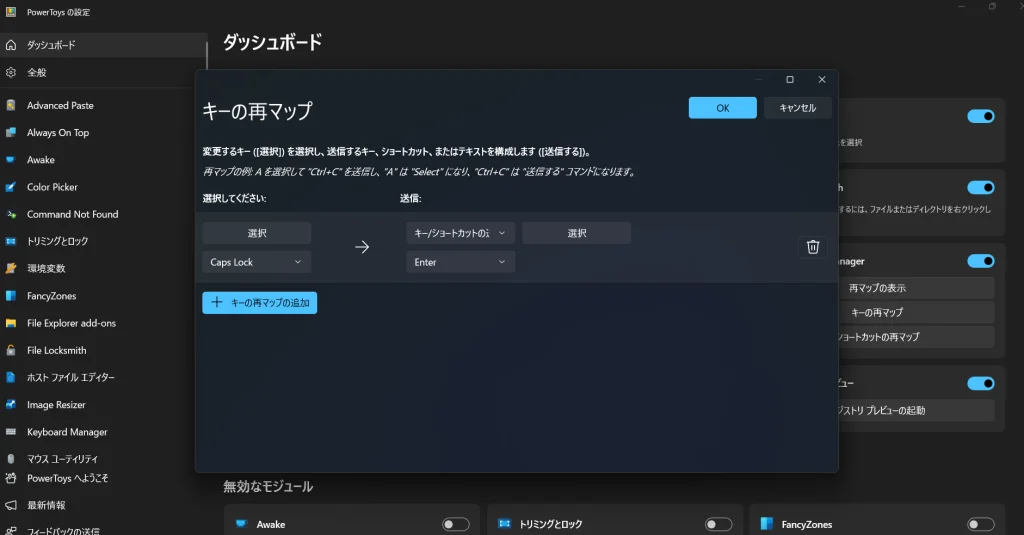Image resolution: width=1024 pixels, height=535 pixels.
Task: Confirm remapping with the OK button
Action: tap(722, 108)
